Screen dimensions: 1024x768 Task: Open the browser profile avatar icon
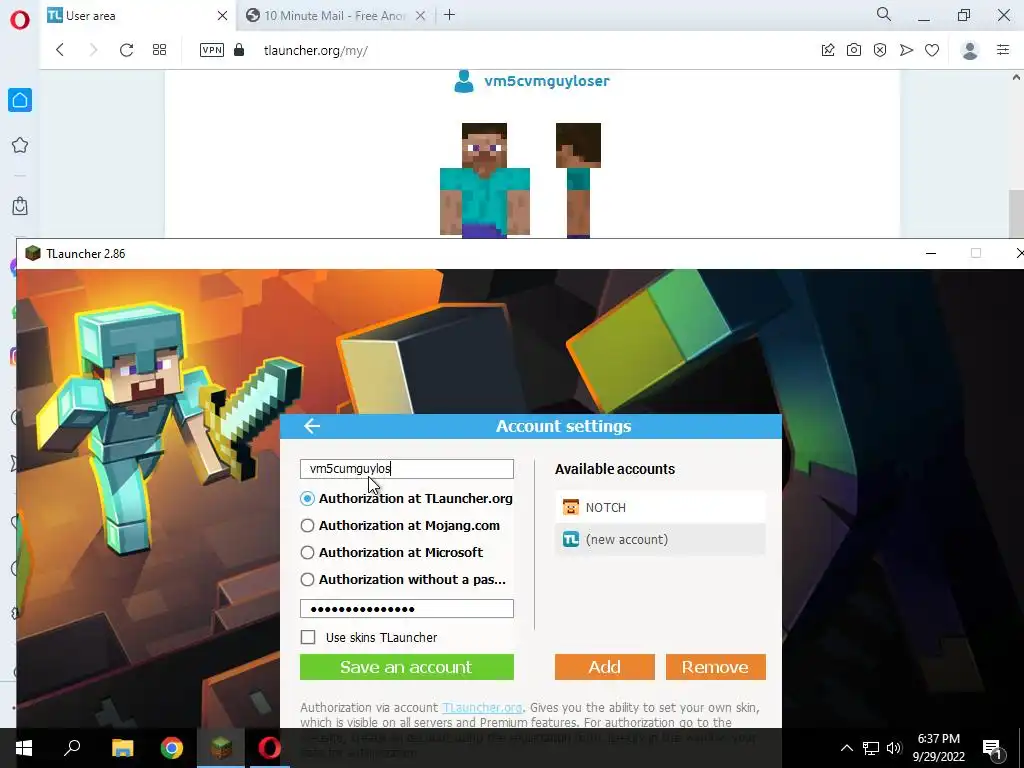point(970,50)
